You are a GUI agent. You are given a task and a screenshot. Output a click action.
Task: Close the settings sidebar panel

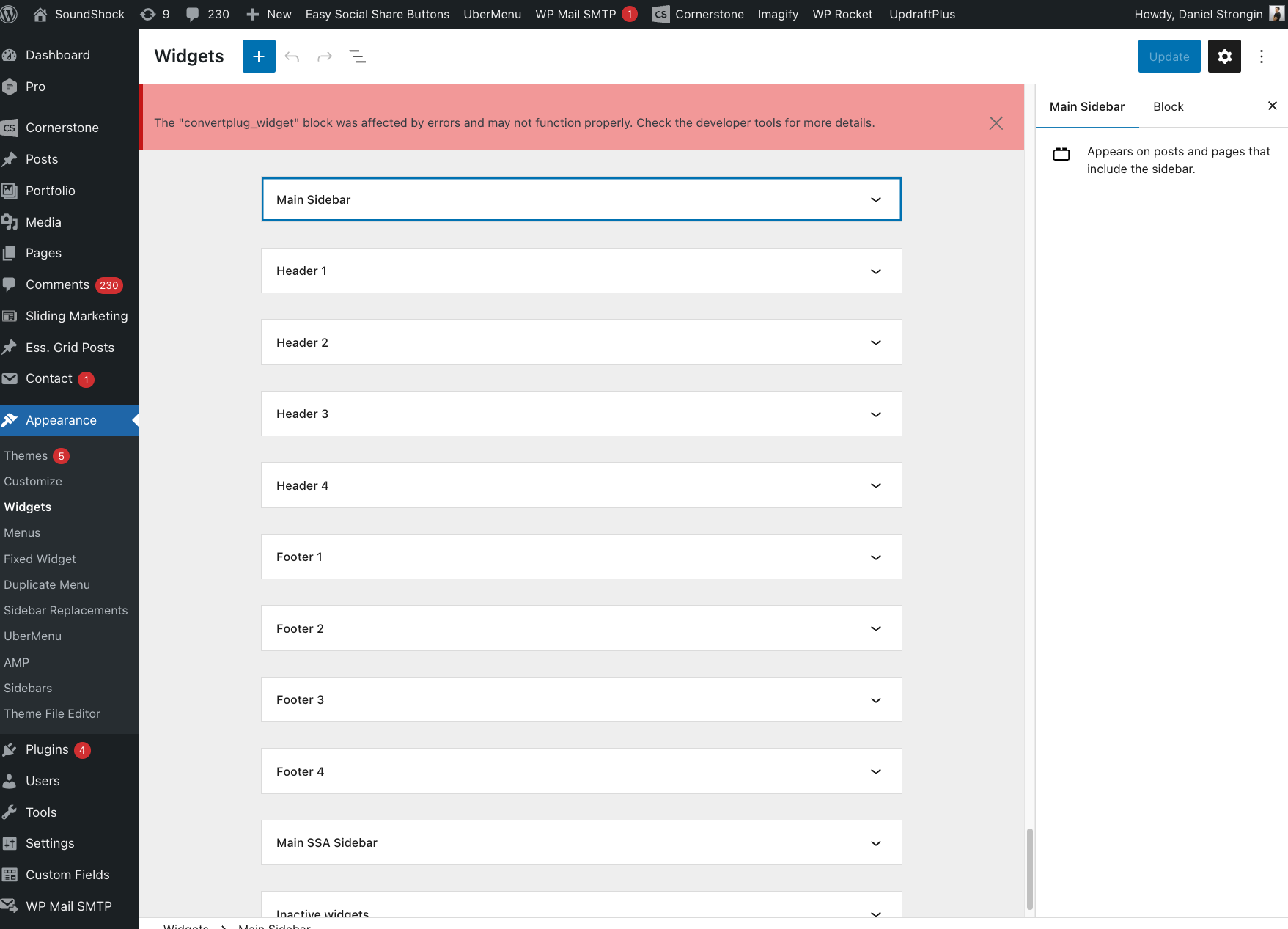pos(1272,106)
